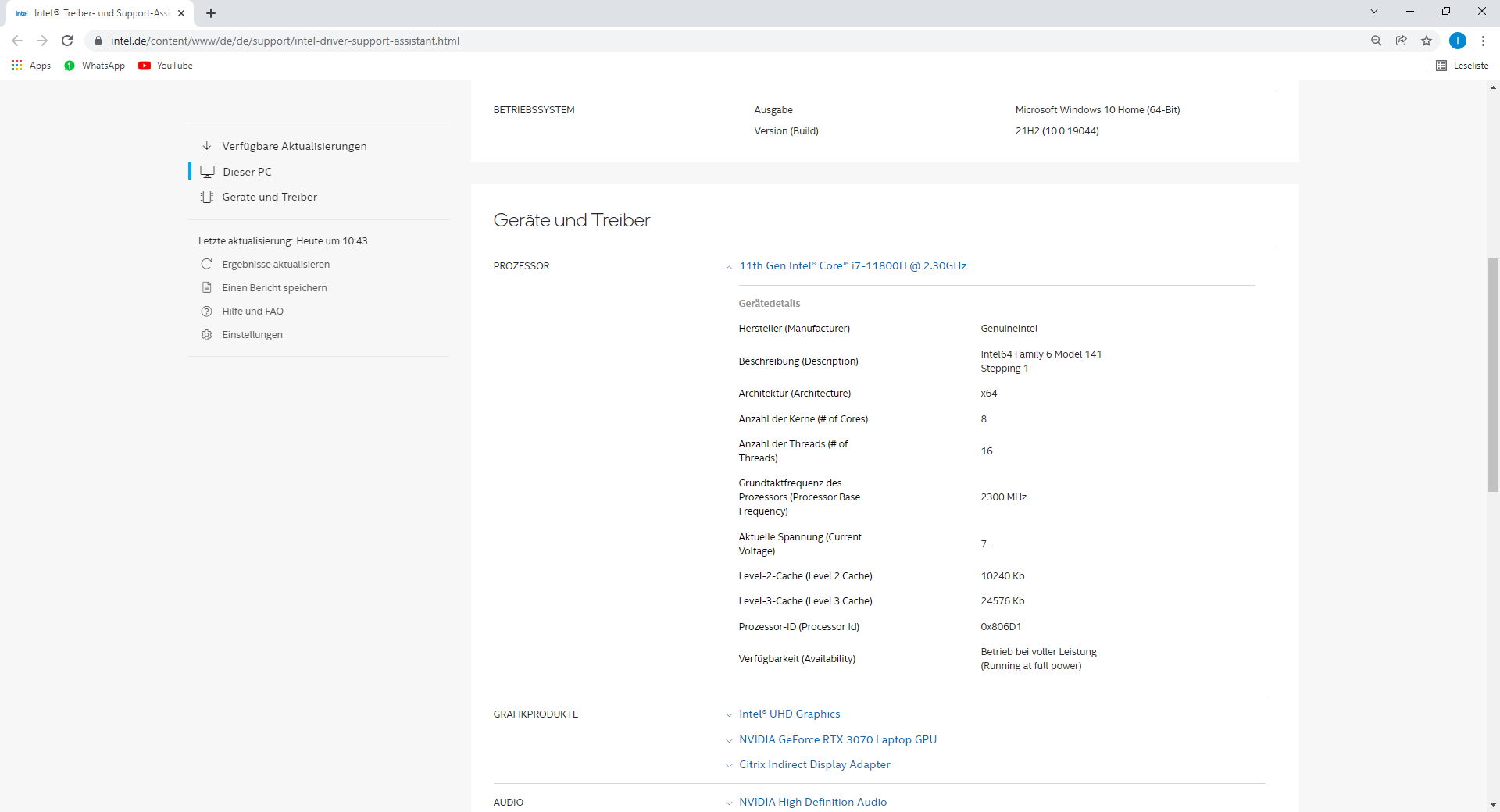Click the AUDIO section label
The width and height of the screenshot is (1500, 812).
(x=509, y=803)
